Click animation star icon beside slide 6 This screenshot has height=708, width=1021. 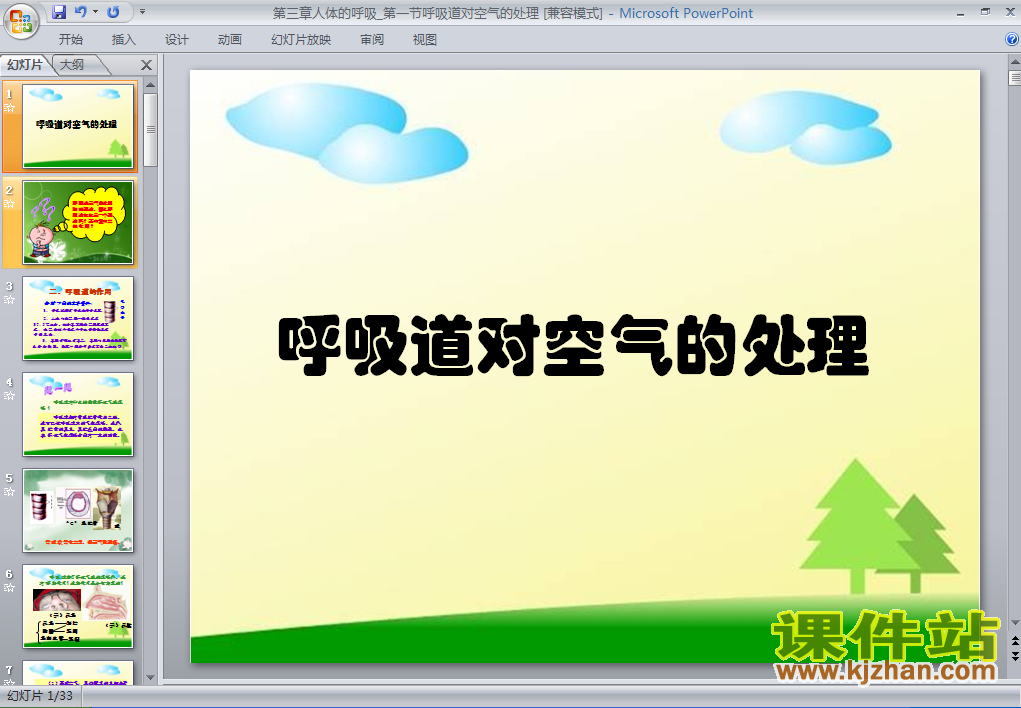coord(9,588)
